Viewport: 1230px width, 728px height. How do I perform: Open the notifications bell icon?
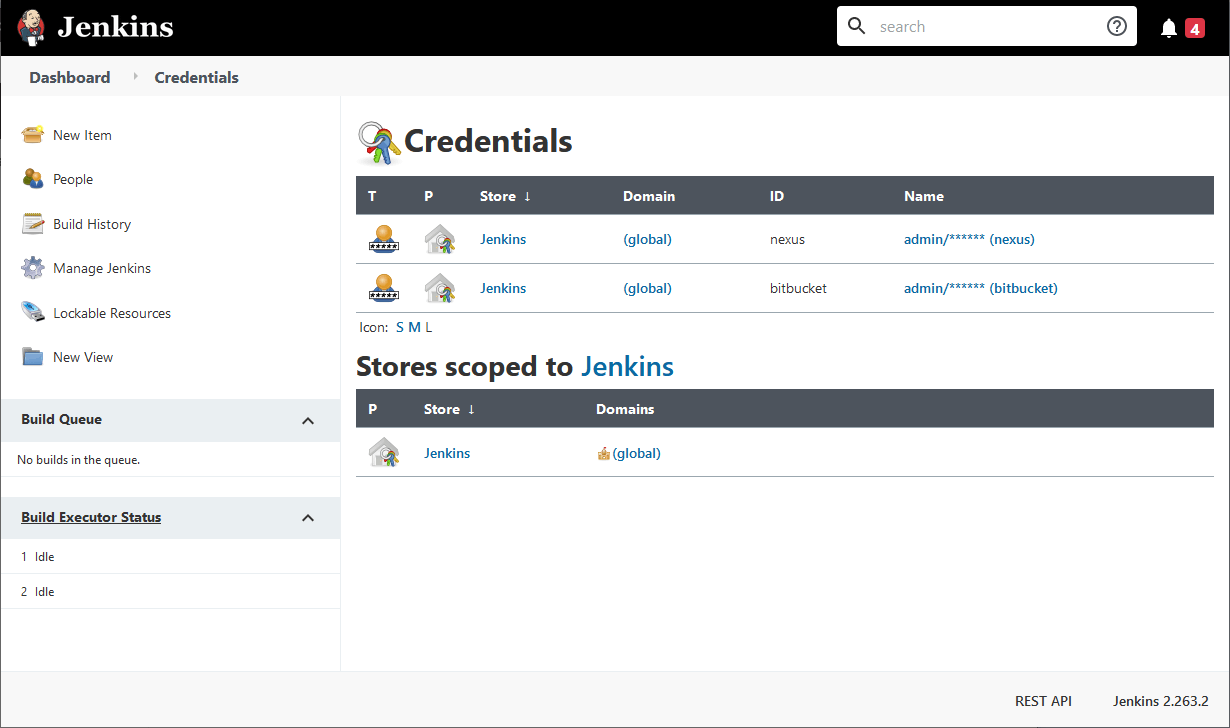[1169, 28]
